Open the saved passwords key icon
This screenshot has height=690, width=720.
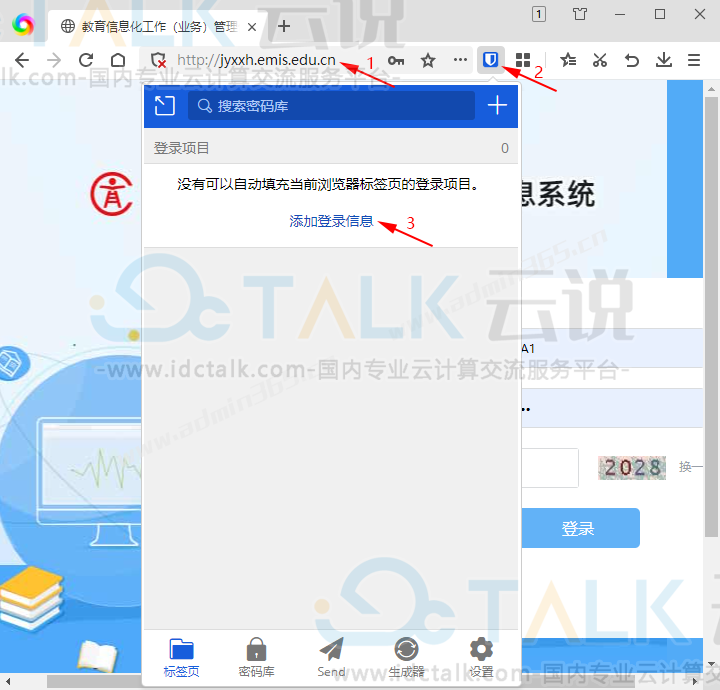[x=396, y=60]
